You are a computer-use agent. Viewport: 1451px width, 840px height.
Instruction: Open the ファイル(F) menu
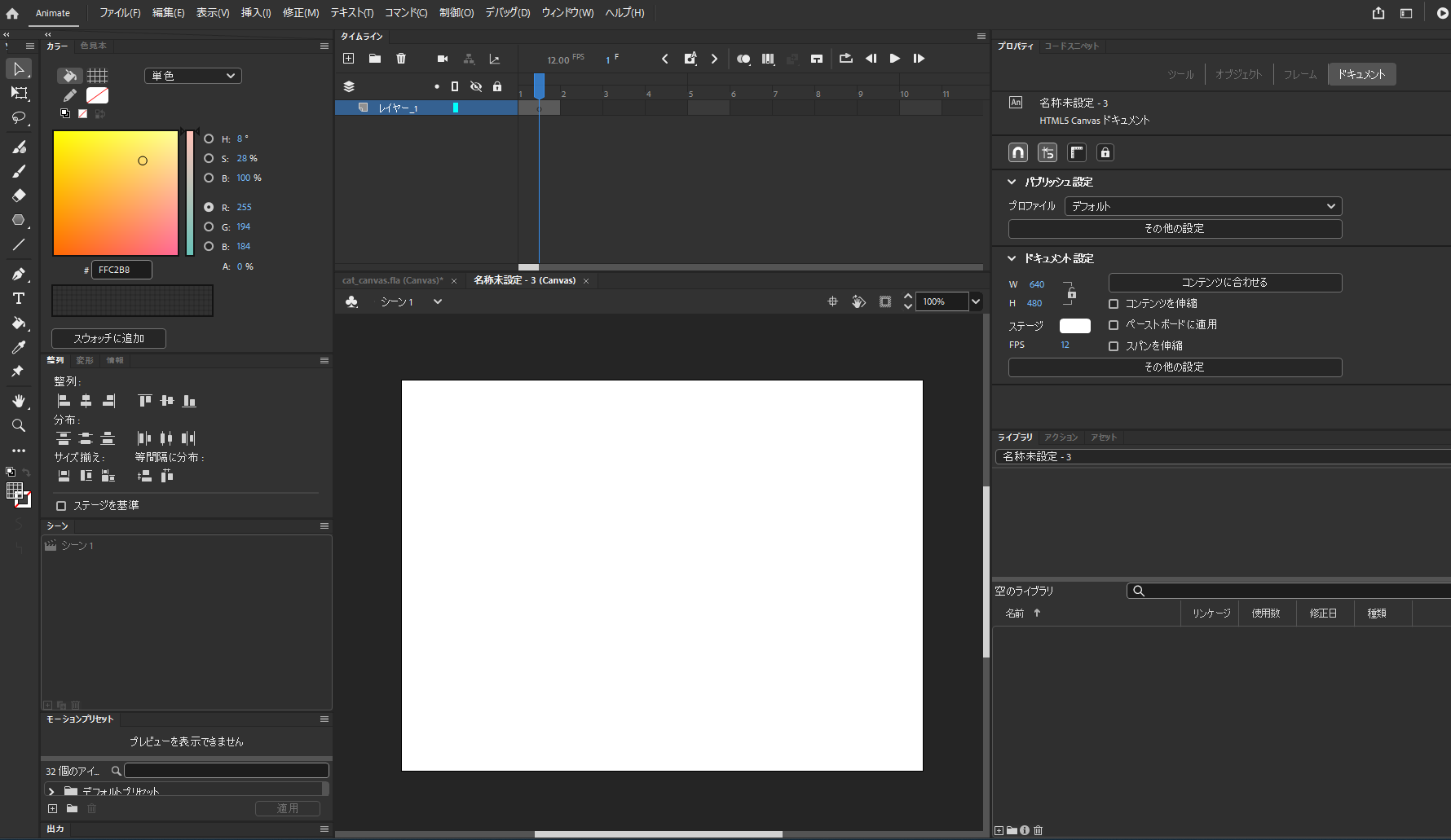click(x=120, y=13)
